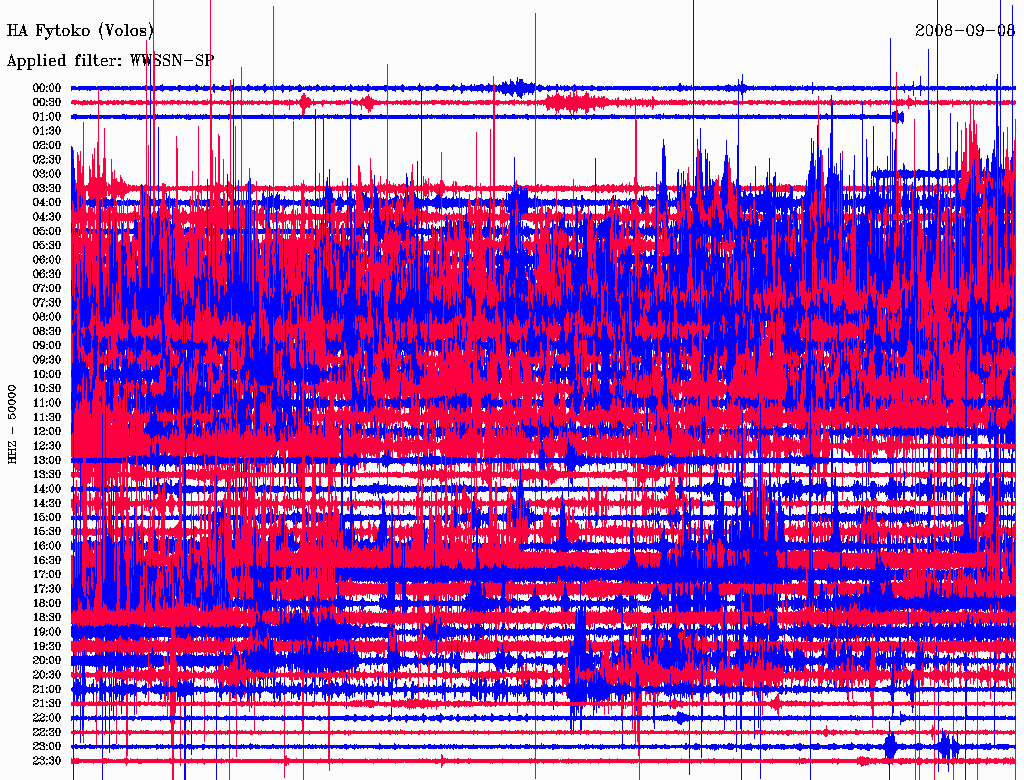Choose the 05:30 time label
Image resolution: width=1024 pixels, height=780 pixels.
tap(47, 245)
